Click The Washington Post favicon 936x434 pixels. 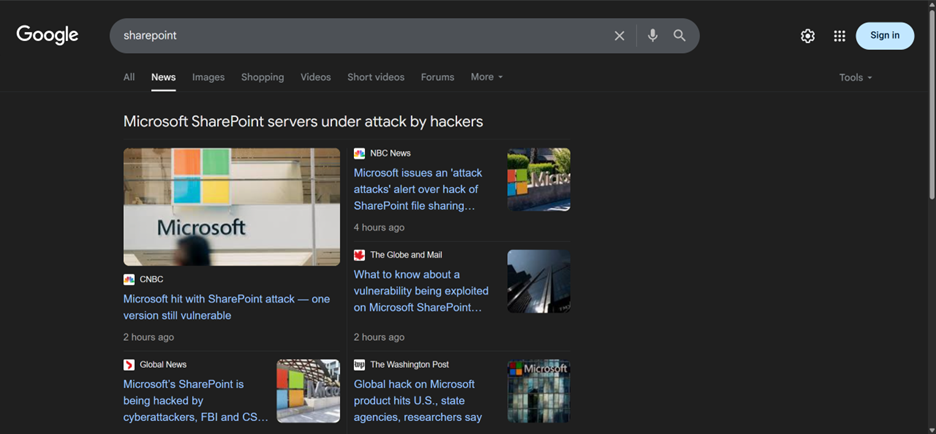pos(359,365)
